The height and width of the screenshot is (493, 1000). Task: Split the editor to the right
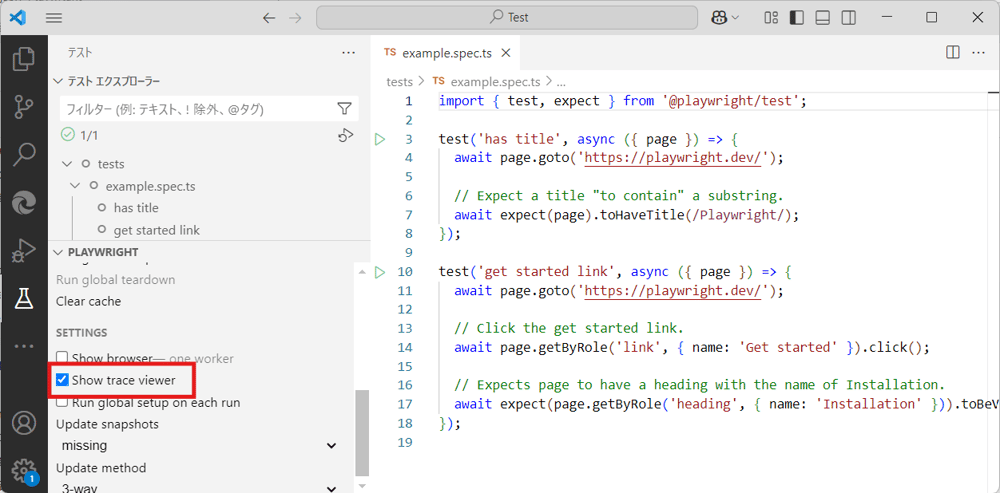pyautogui.click(x=953, y=53)
